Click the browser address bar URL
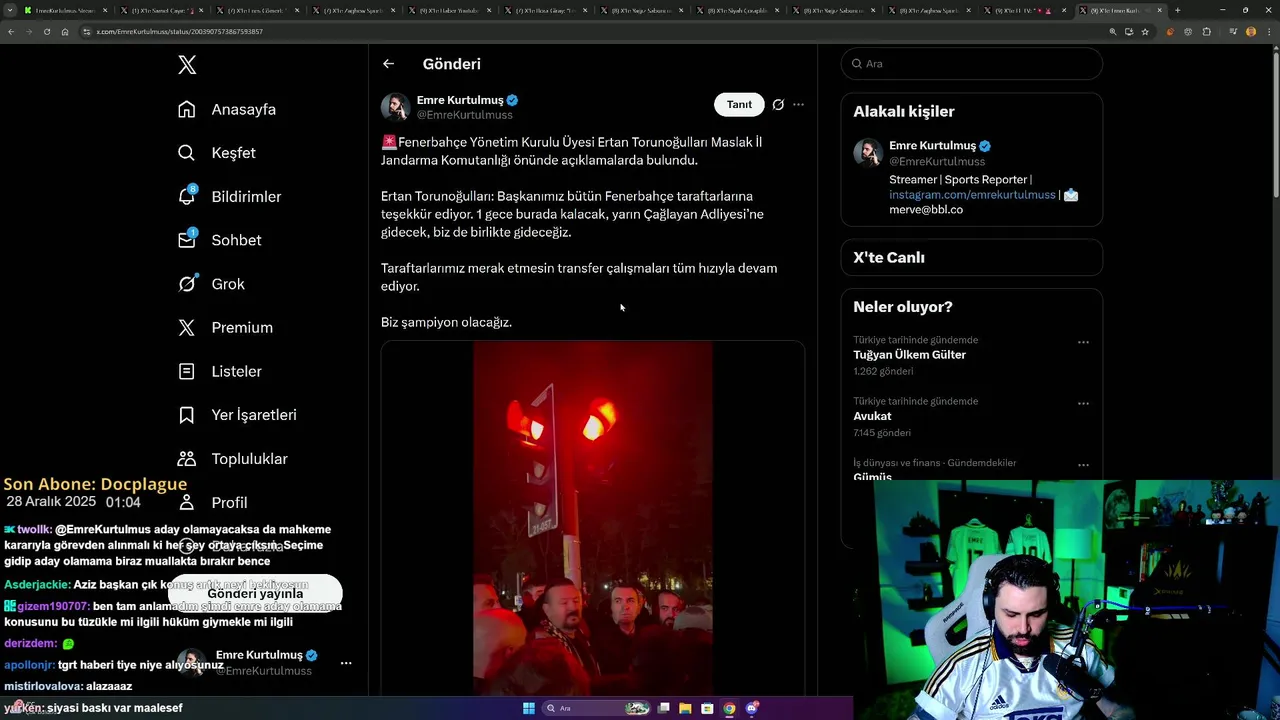Image resolution: width=1280 pixels, height=720 pixels. (x=179, y=32)
